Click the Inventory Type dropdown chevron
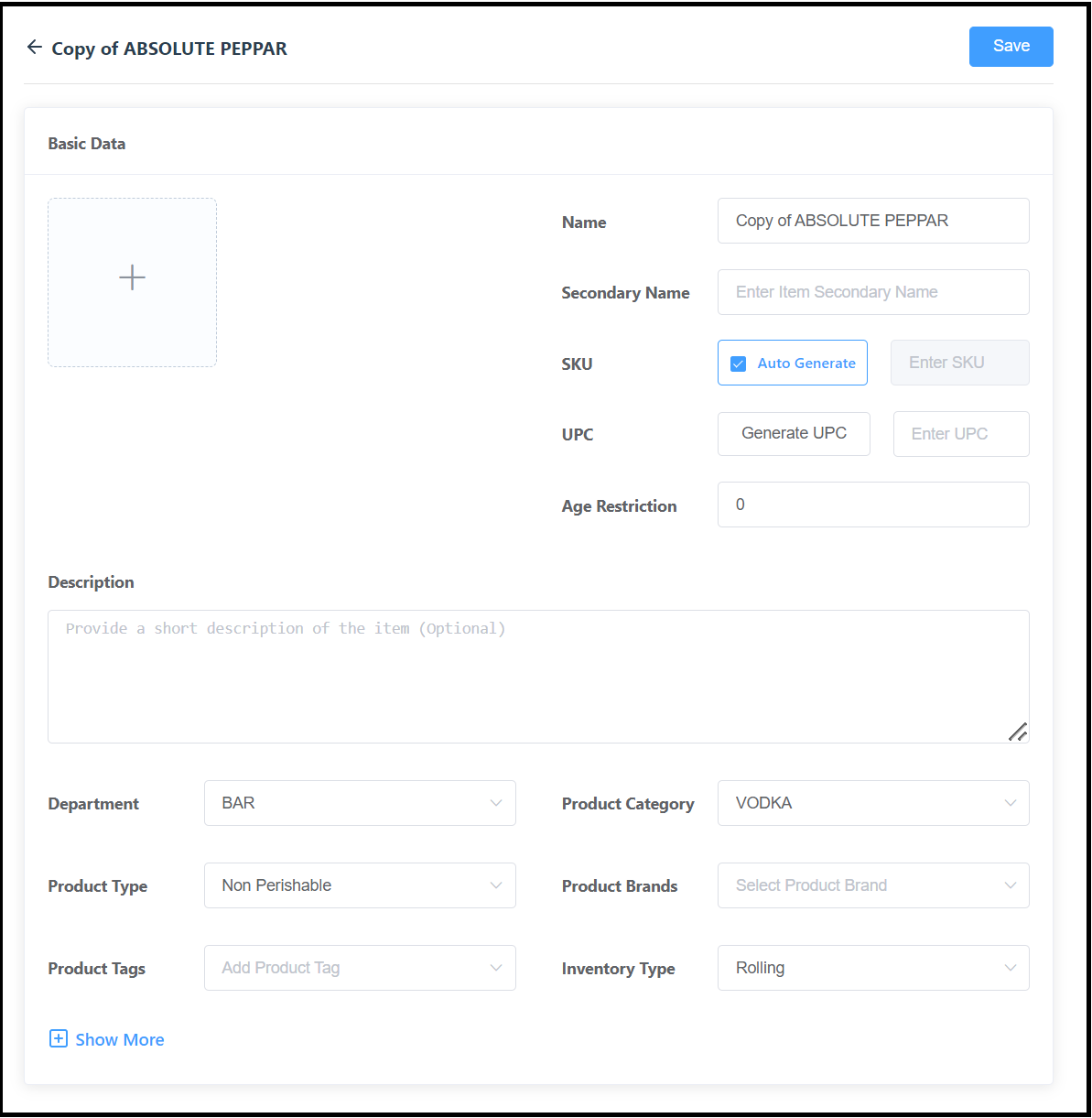The width and height of the screenshot is (1092, 1118). (1010, 968)
